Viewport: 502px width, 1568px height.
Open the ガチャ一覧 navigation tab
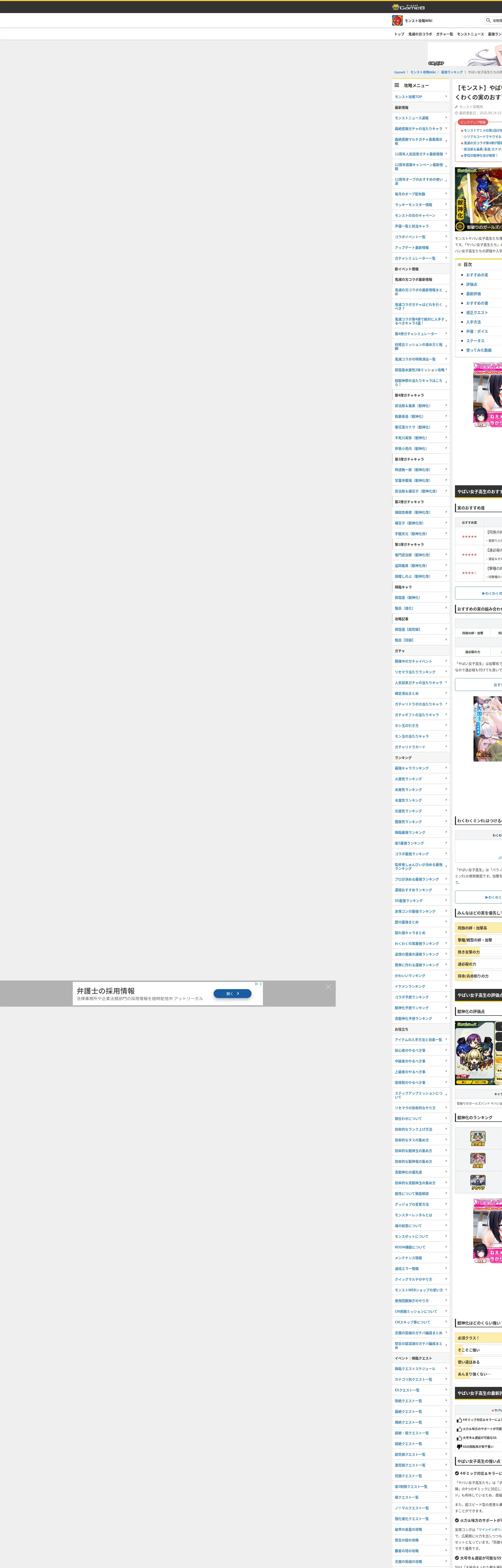pos(444,34)
